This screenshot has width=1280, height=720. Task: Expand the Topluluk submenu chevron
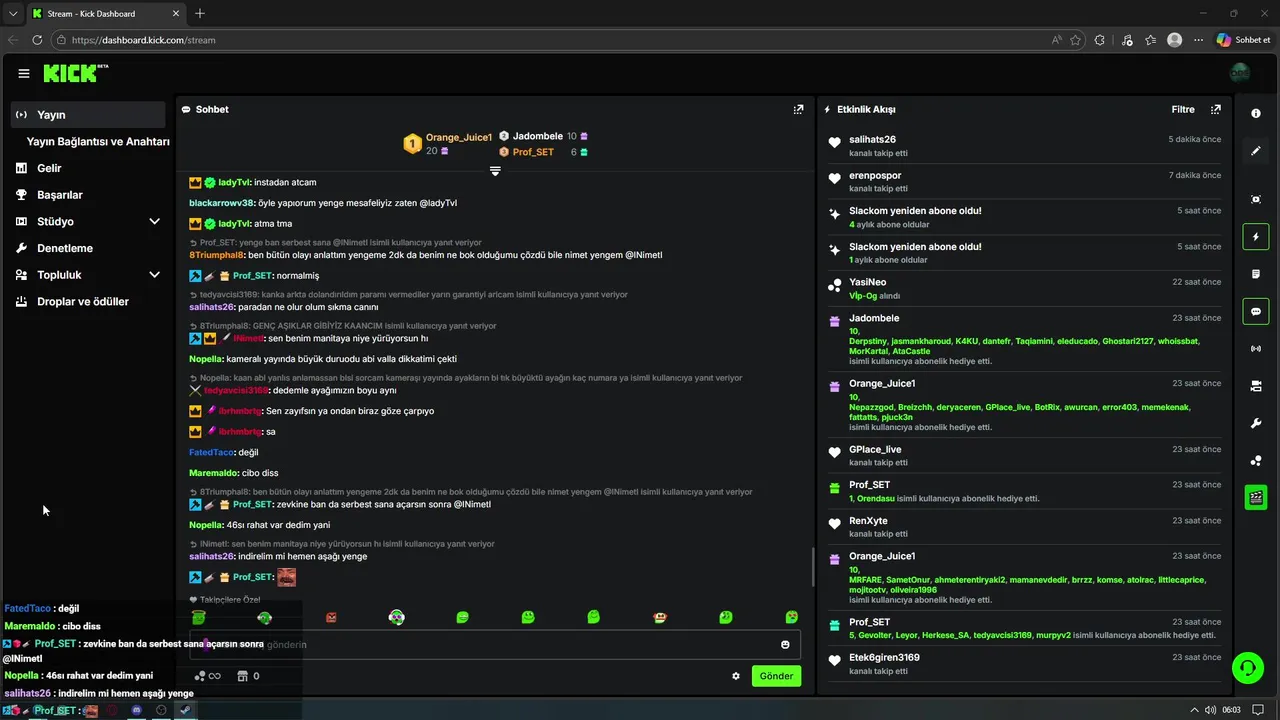(x=154, y=275)
